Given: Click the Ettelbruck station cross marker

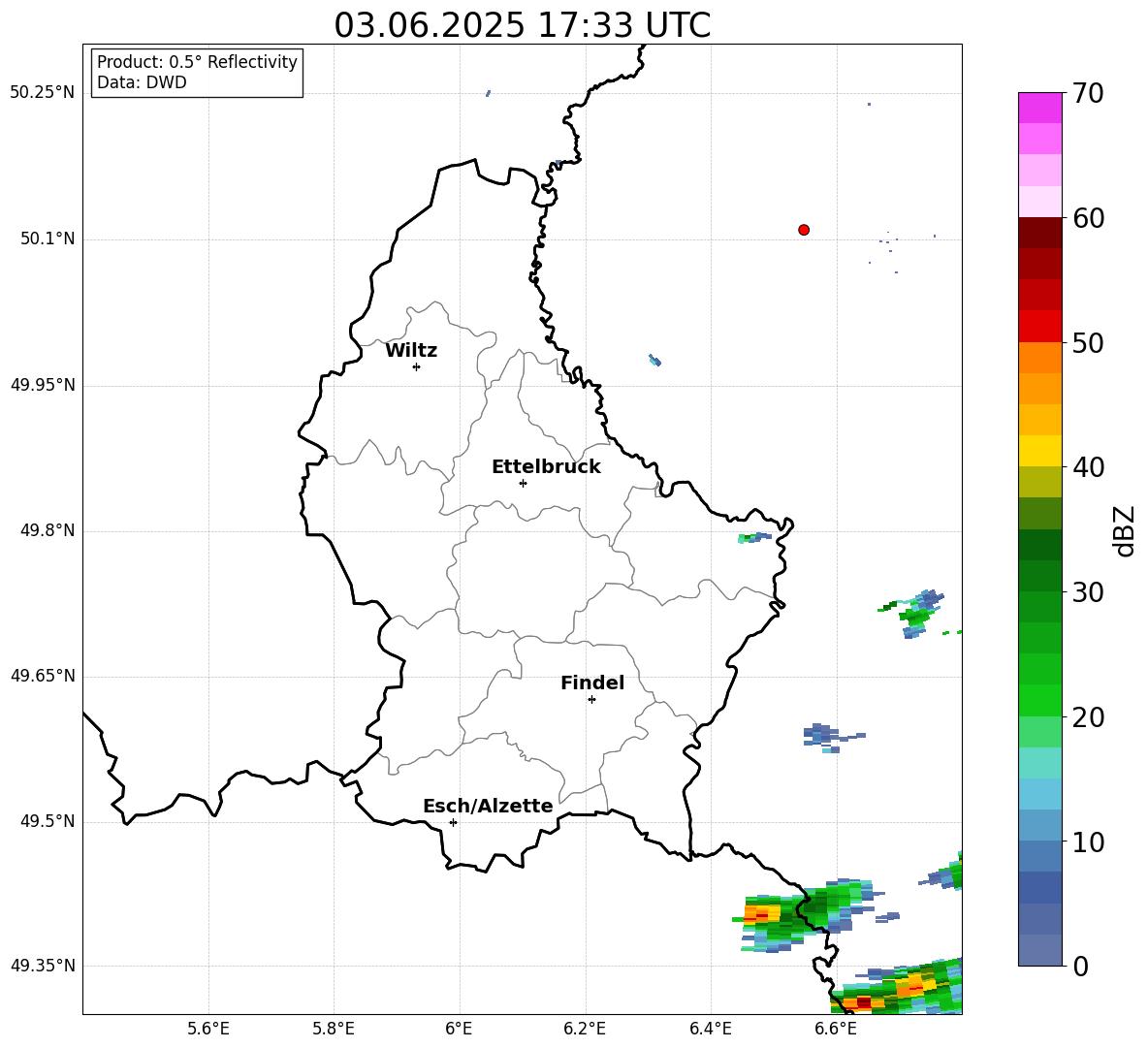Looking at the screenshot, I should [523, 483].
